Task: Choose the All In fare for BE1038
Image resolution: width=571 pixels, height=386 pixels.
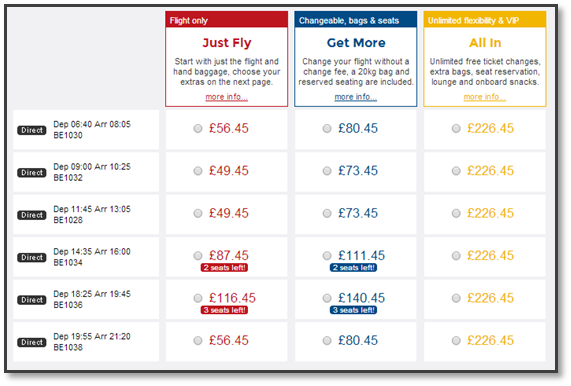Action: pos(456,341)
